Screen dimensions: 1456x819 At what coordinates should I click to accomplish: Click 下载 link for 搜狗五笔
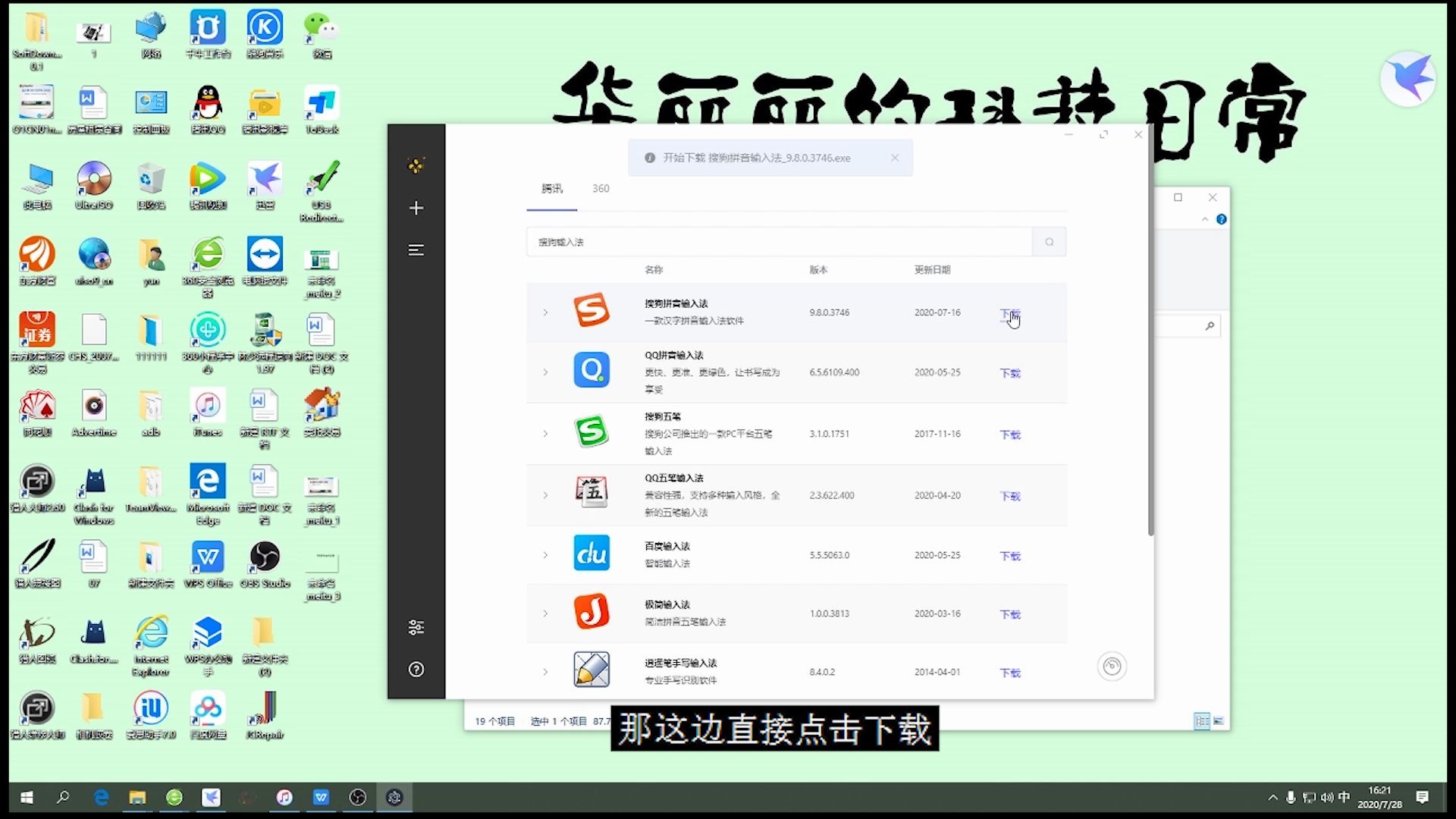click(x=1010, y=435)
